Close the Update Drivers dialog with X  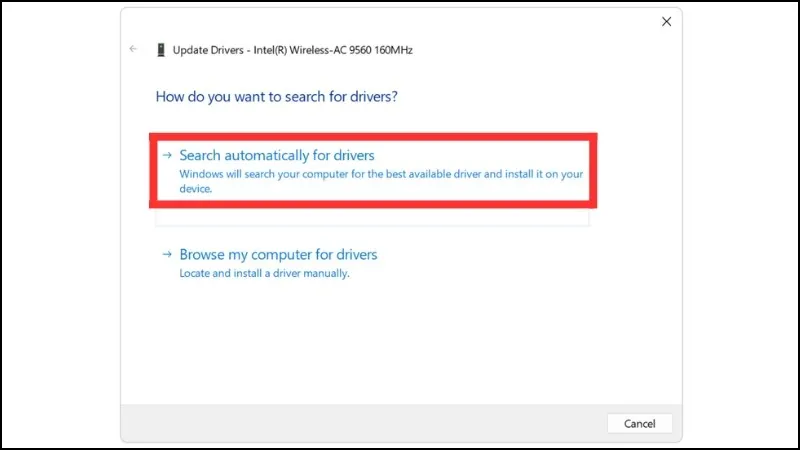coord(666,22)
